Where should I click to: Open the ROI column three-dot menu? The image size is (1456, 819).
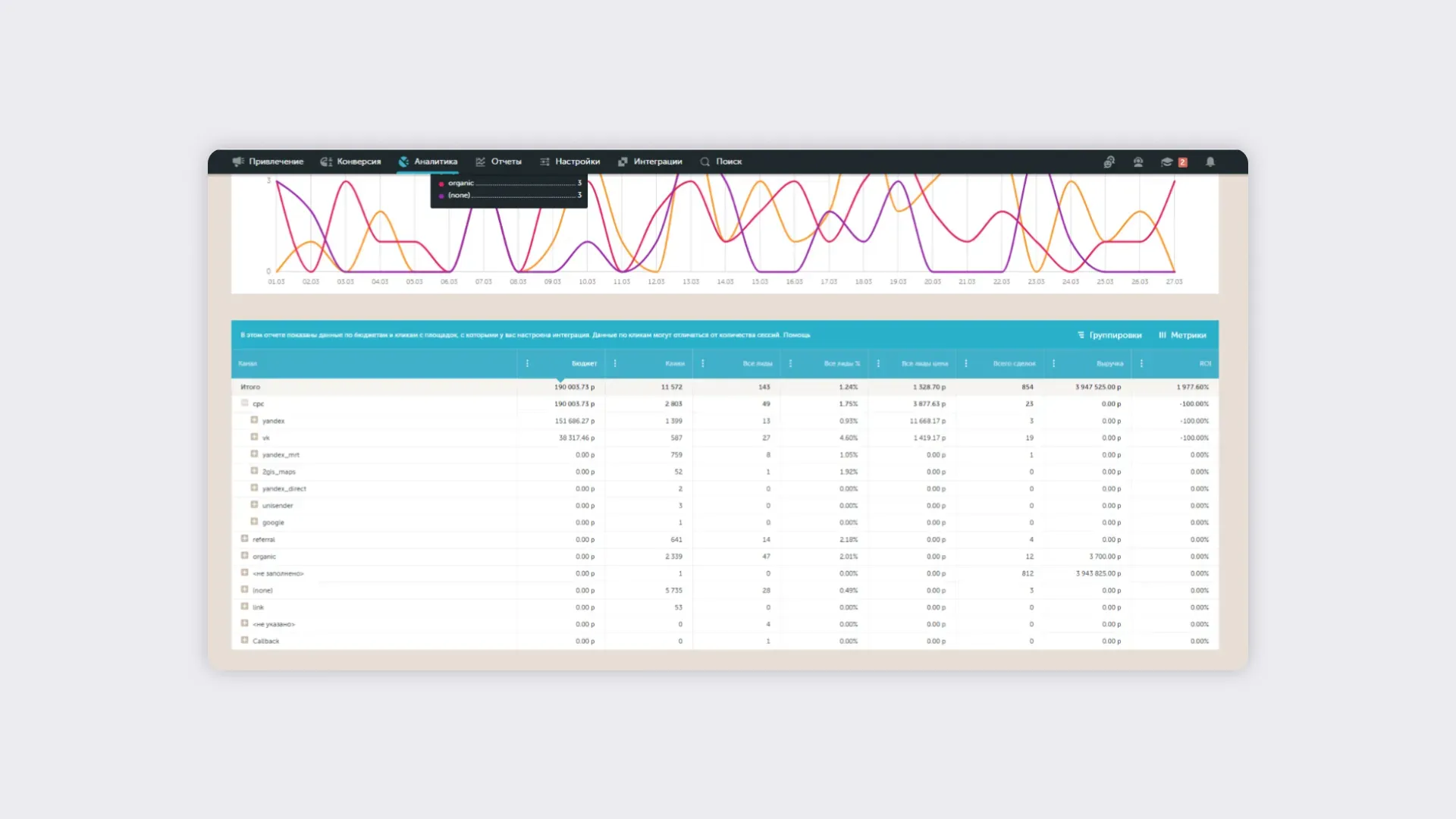pos(1141,363)
